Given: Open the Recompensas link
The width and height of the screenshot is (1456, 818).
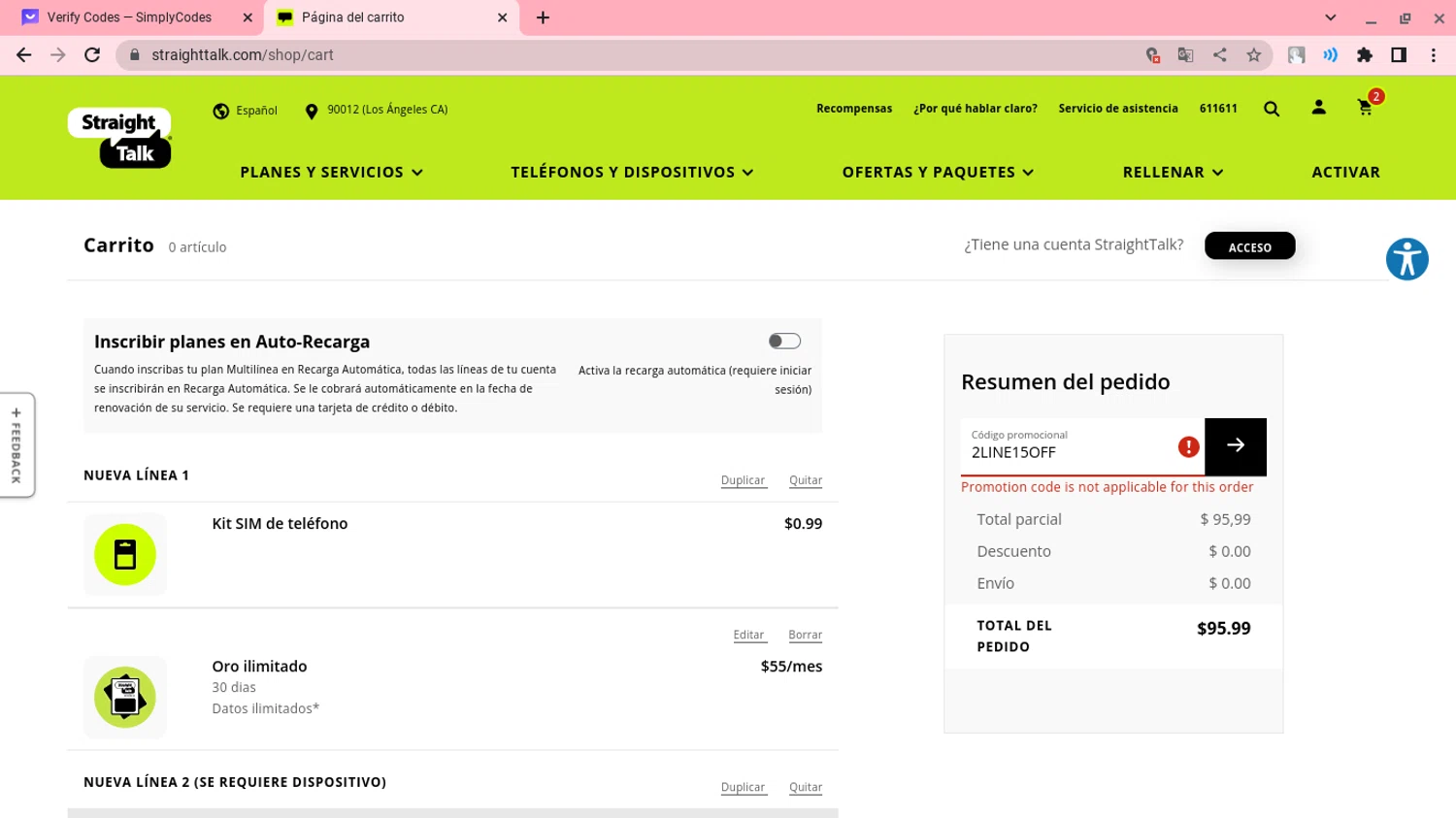Looking at the screenshot, I should 854,109.
